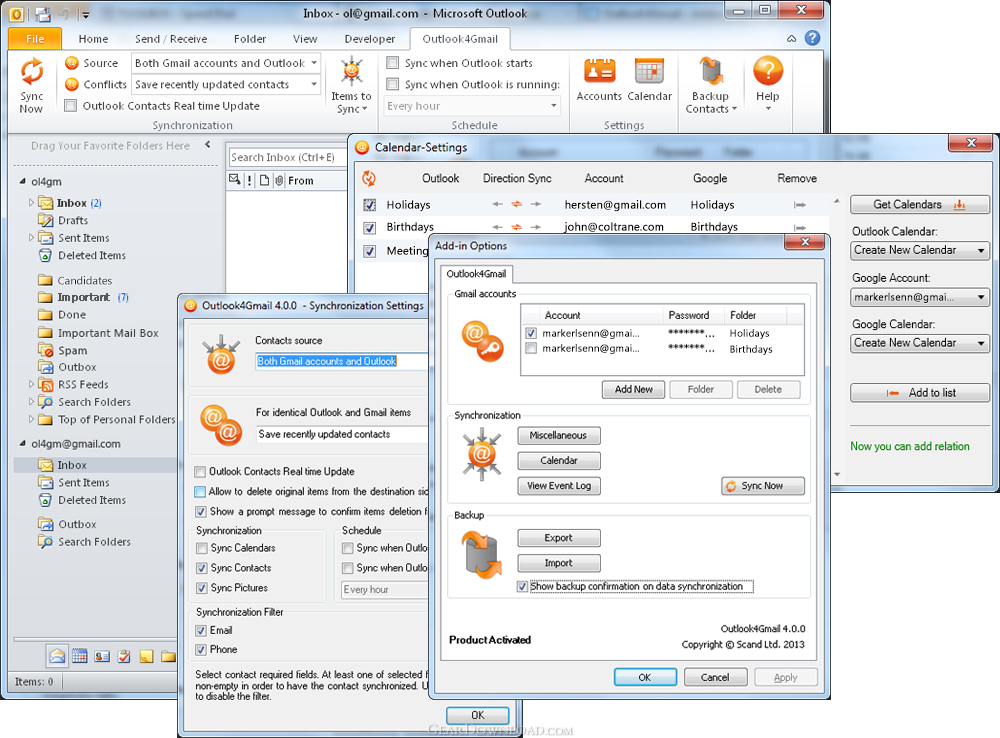
Task: Toggle first markerlsenn Gmail account checkbox
Action: (x=531, y=333)
